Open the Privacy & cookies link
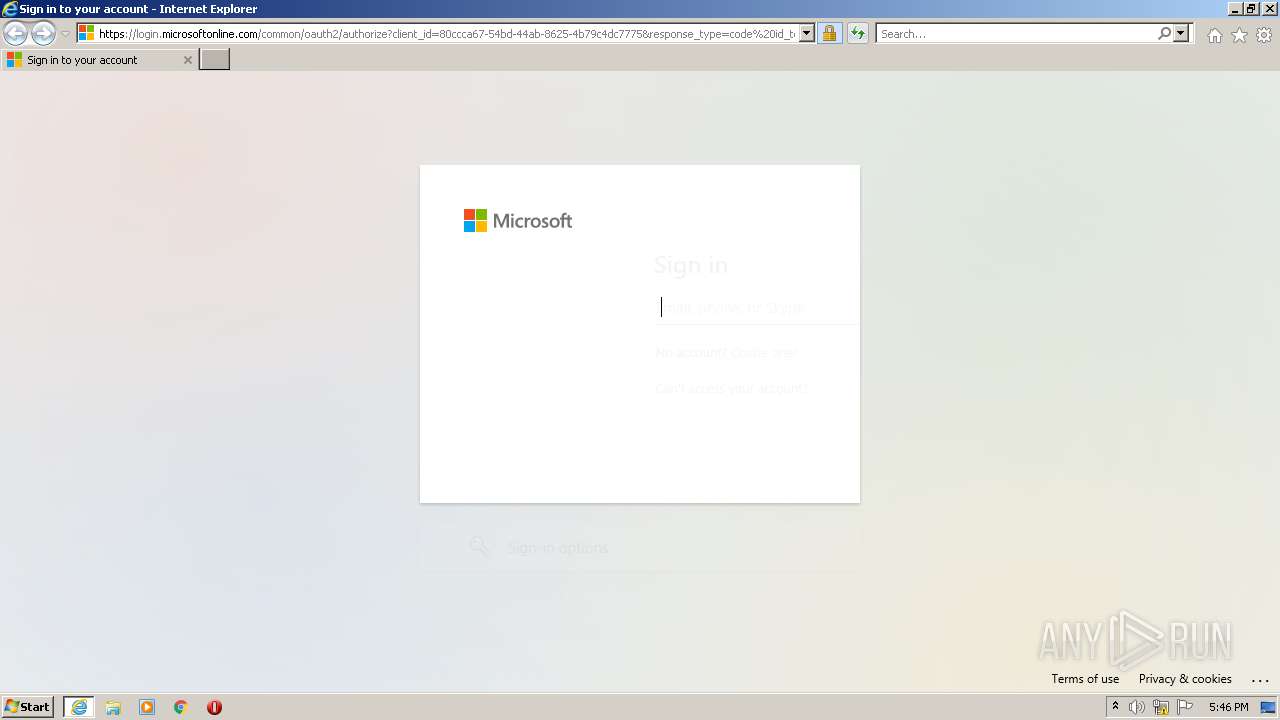Viewport: 1280px width, 720px height. [x=1185, y=679]
